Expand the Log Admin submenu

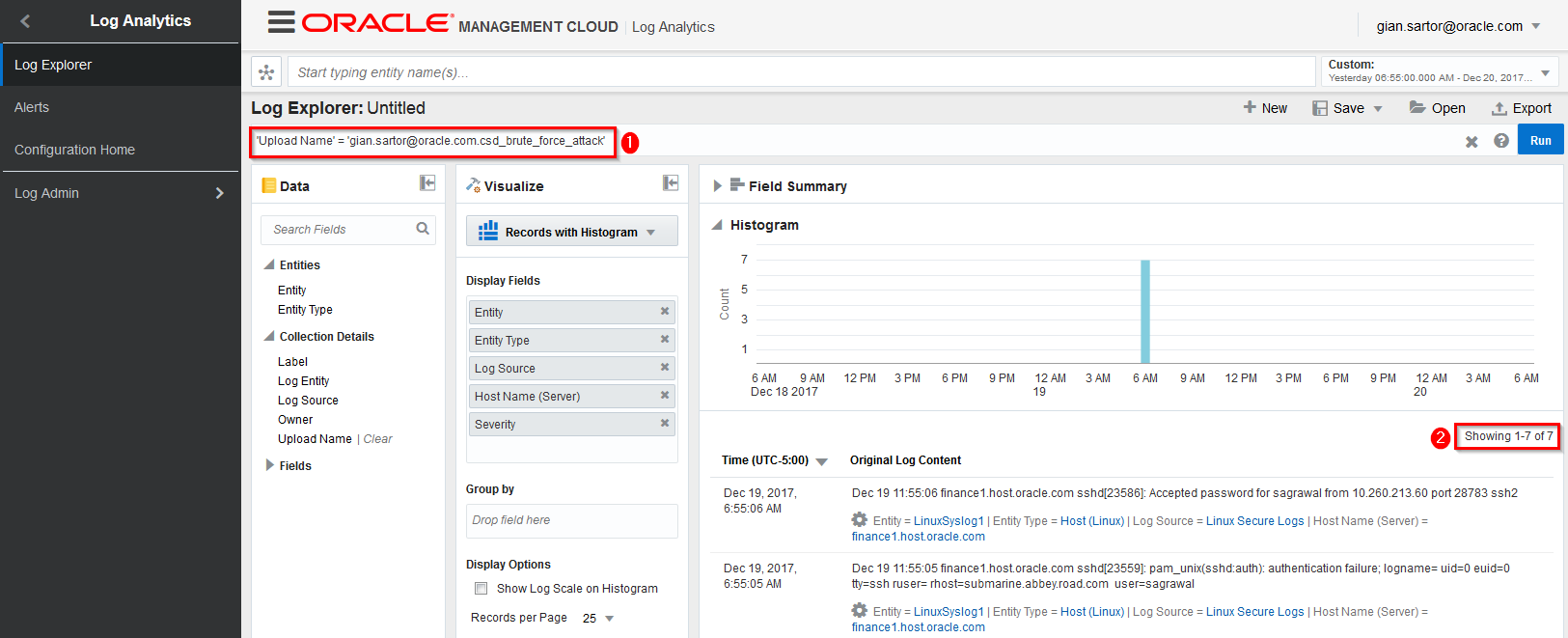pyautogui.click(x=219, y=193)
